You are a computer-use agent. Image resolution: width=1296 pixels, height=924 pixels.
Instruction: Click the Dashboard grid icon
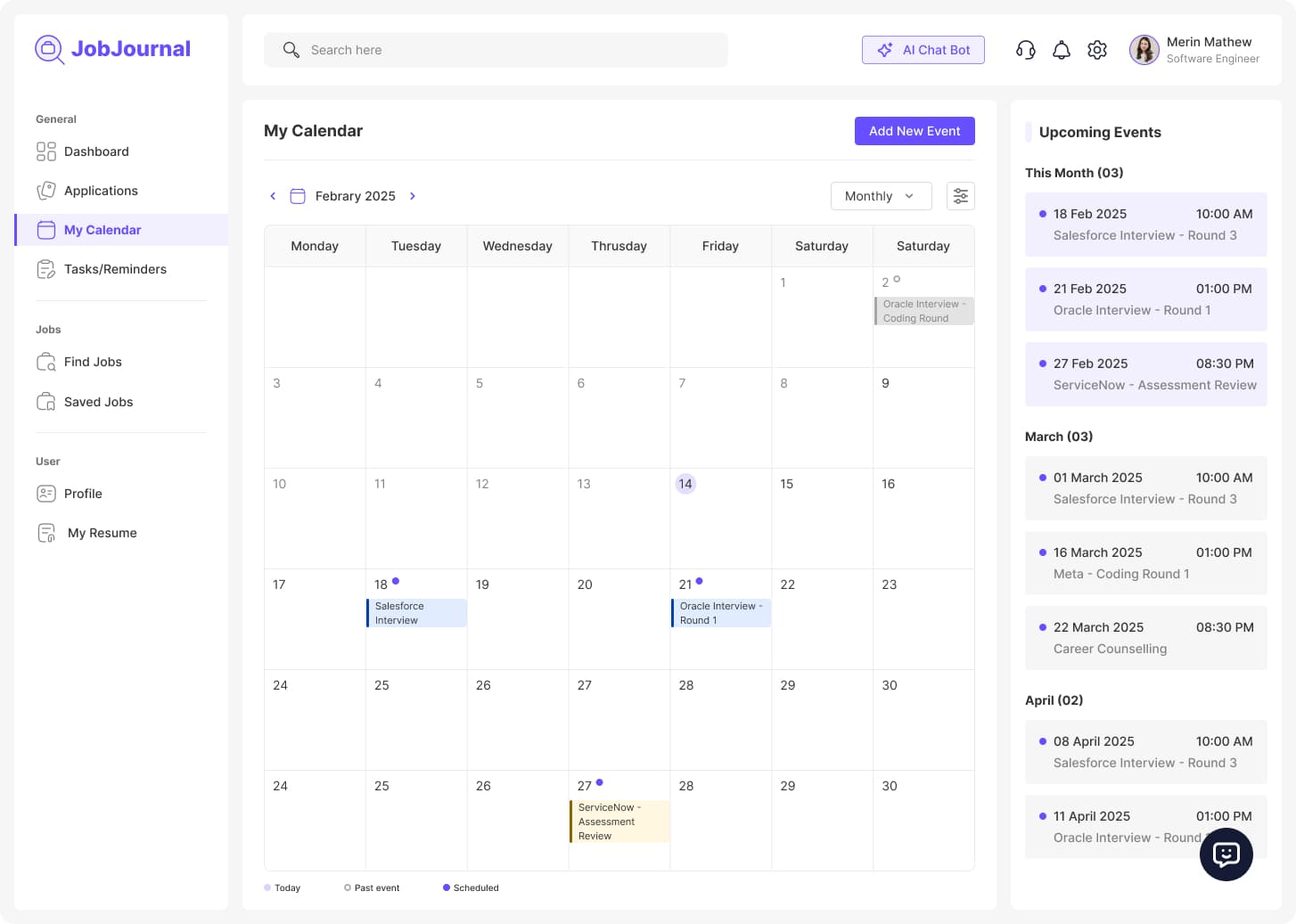coord(46,151)
